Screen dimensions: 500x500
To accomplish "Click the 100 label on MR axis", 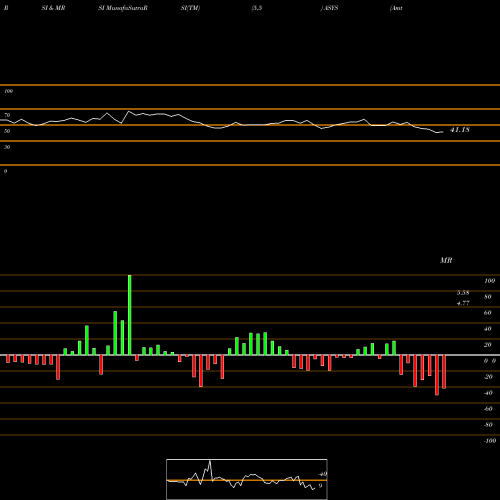I will [x=490, y=281].
